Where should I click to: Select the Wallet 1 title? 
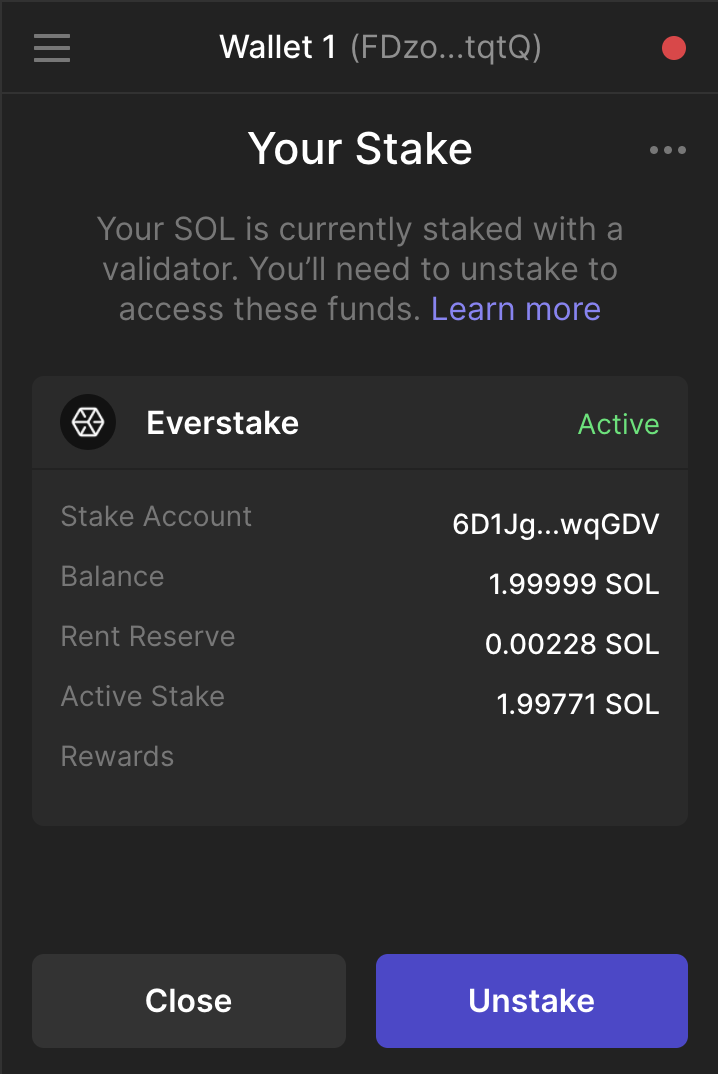pyautogui.click(x=277, y=46)
